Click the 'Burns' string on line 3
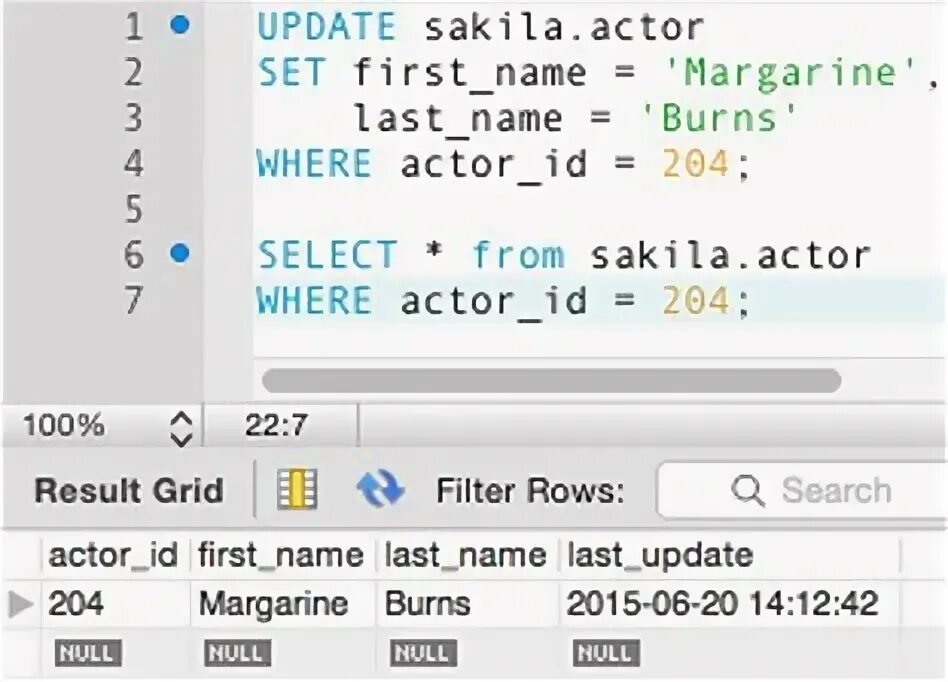Screen dimensions: 948x682 719,117
